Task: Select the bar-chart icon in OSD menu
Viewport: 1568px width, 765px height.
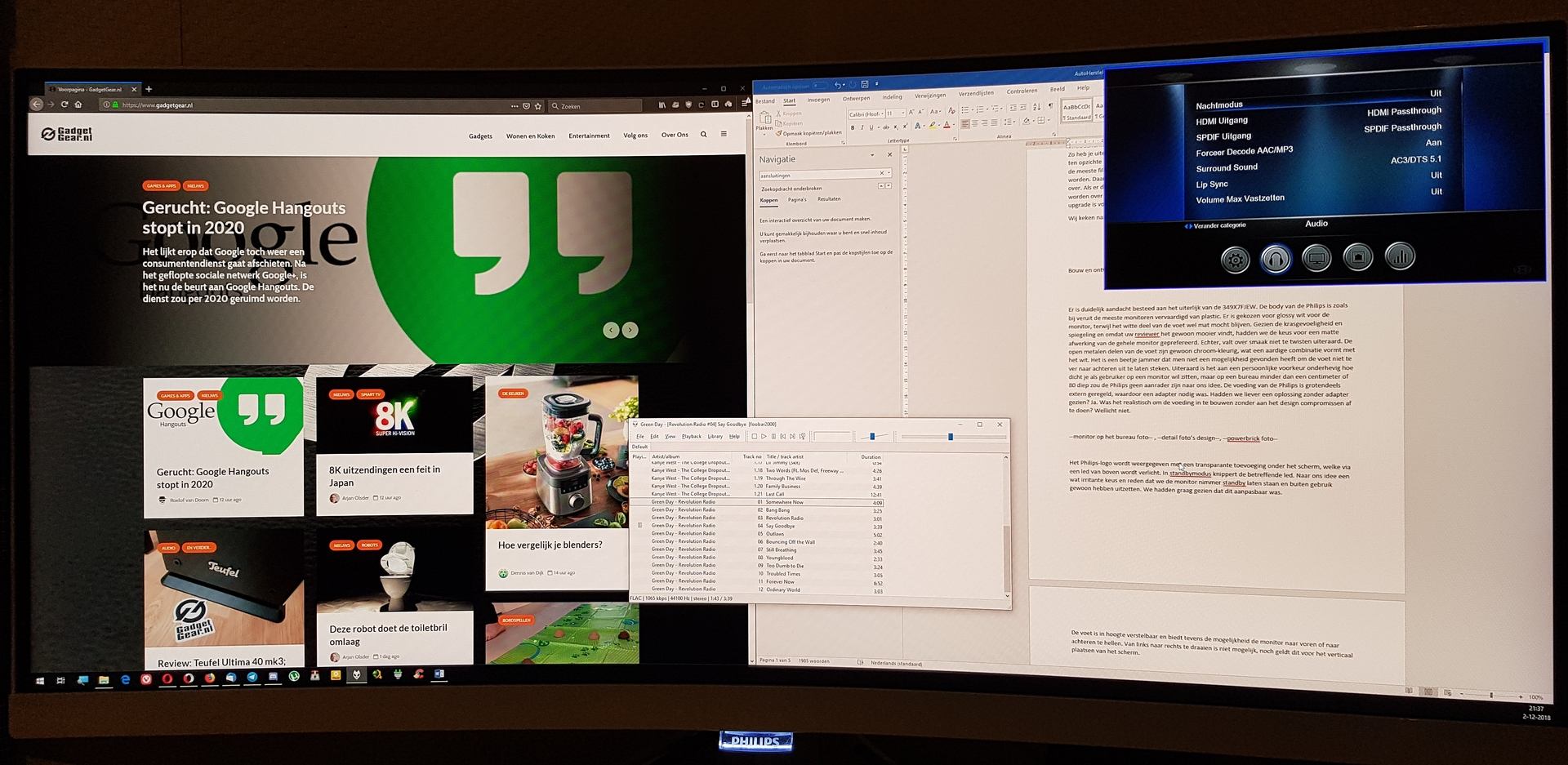Action: pos(1400,256)
